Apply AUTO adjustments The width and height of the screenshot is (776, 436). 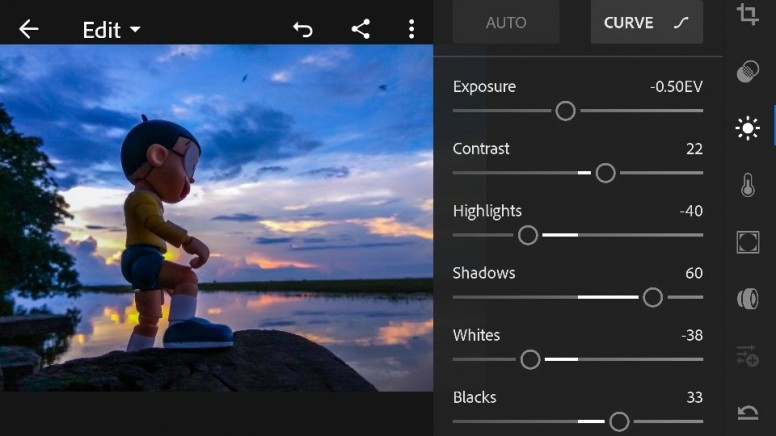(x=506, y=22)
